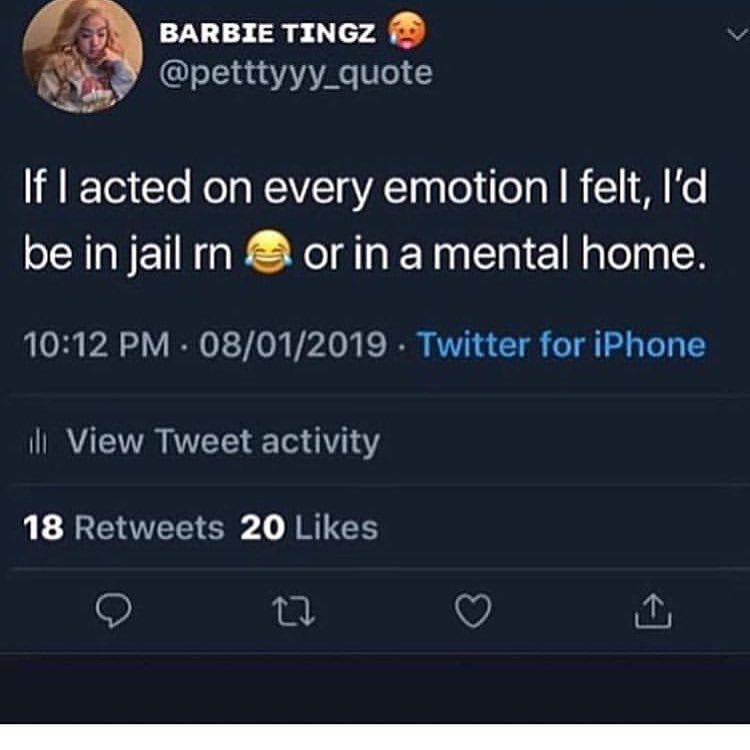750x750 pixels.
Task: Open the @petttyyy_quote handle
Action: 296,74
